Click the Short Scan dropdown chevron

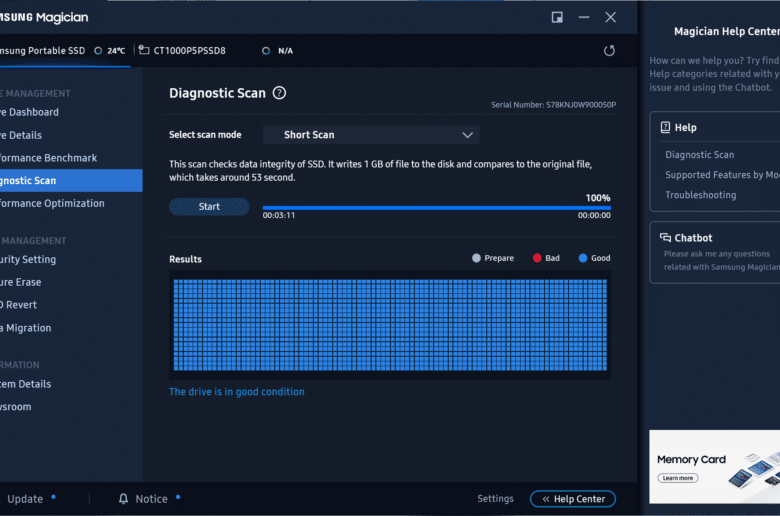pyautogui.click(x=467, y=135)
